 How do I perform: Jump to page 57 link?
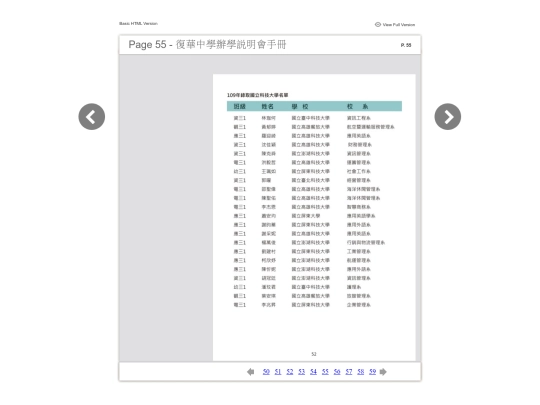pos(349,372)
